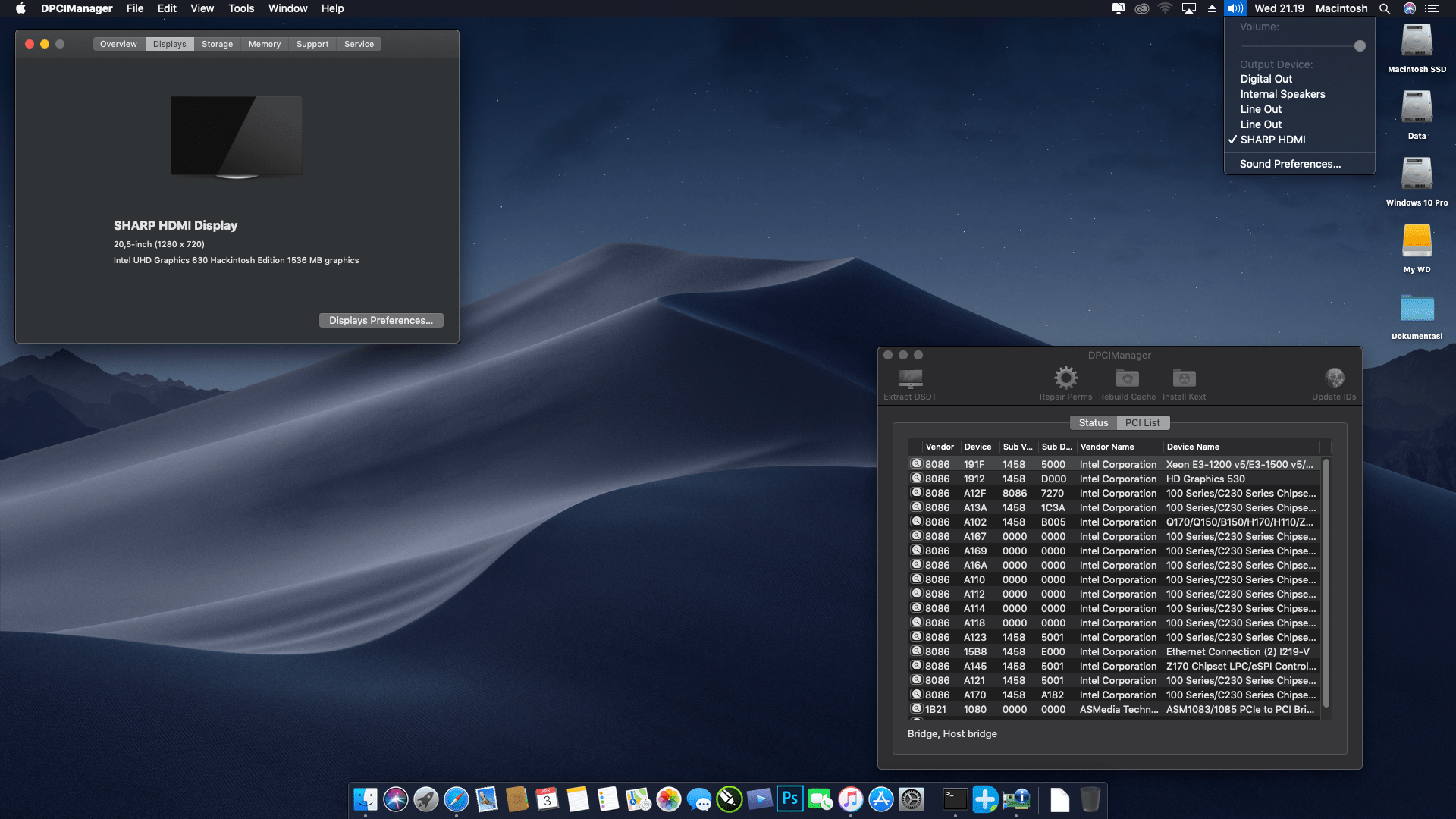
Task: Select checked SHARP HDMI output device
Action: point(1299,140)
